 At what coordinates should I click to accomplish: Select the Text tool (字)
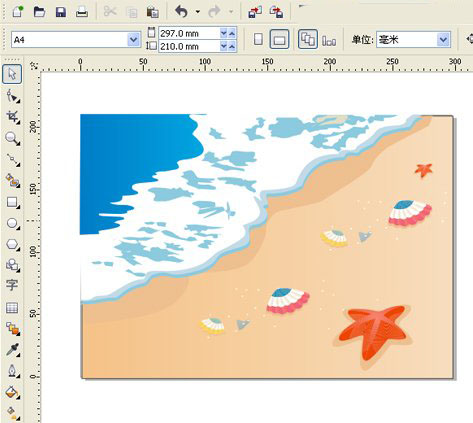pyautogui.click(x=12, y=285)
